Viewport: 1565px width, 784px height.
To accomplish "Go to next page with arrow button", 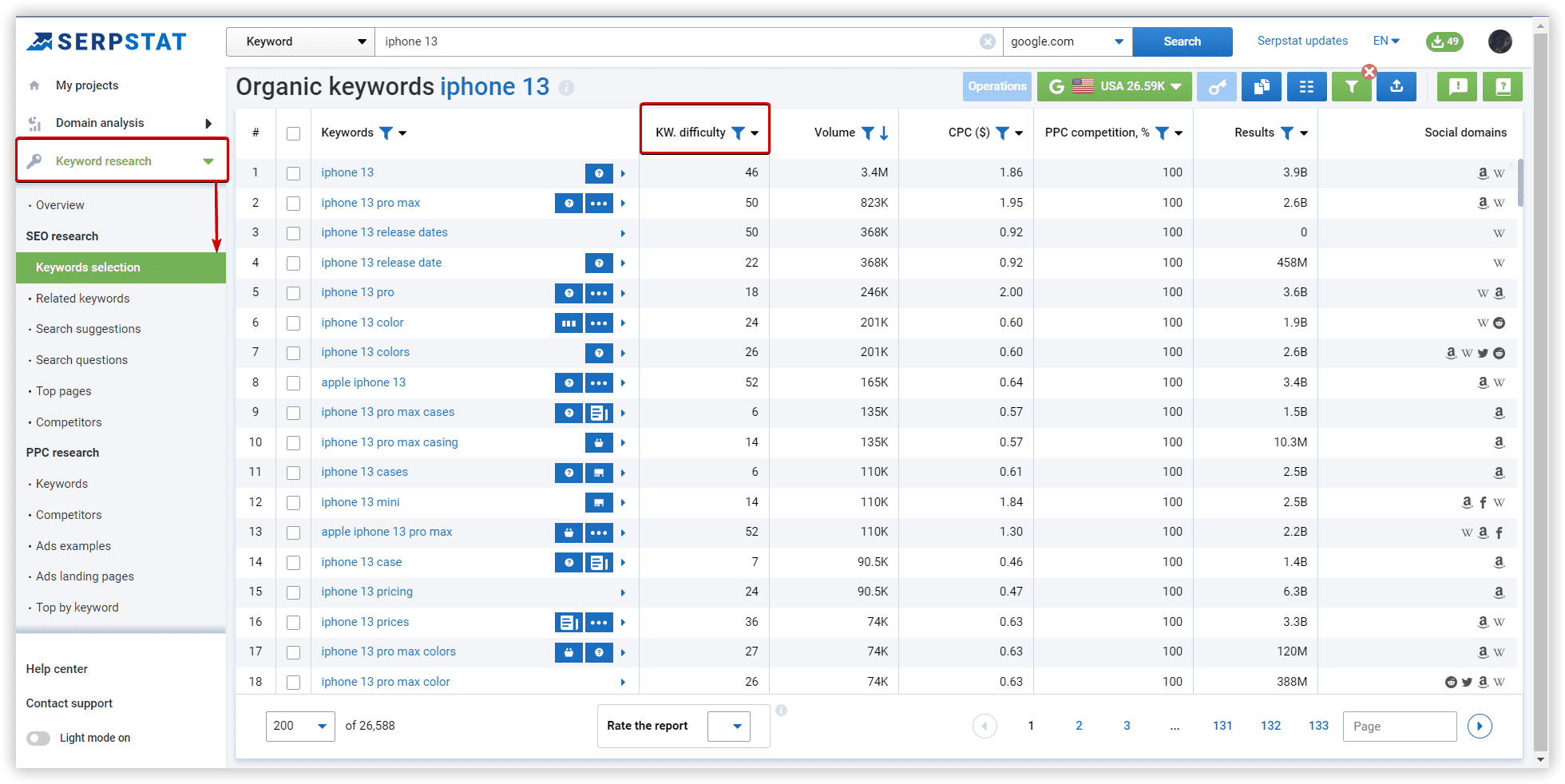I will coord(1480,726).
